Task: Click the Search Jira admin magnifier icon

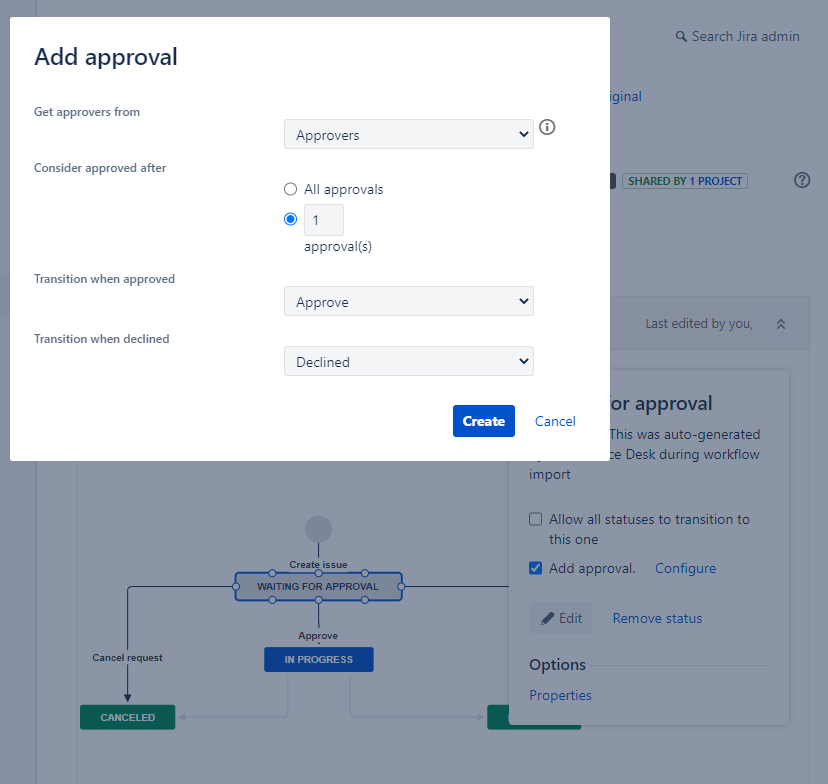Action: [681, 36]
